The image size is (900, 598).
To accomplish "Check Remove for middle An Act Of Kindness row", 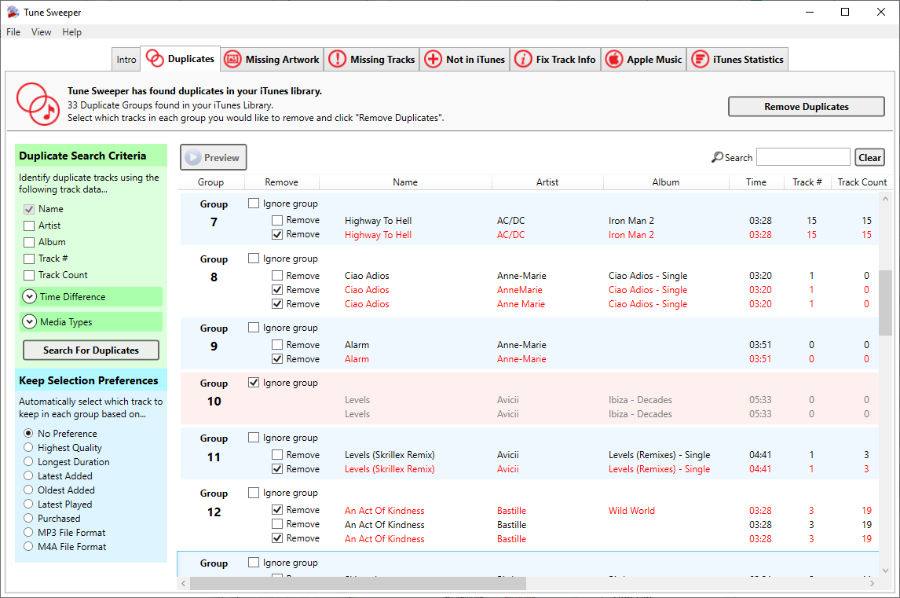I will [x=277, y=523].
